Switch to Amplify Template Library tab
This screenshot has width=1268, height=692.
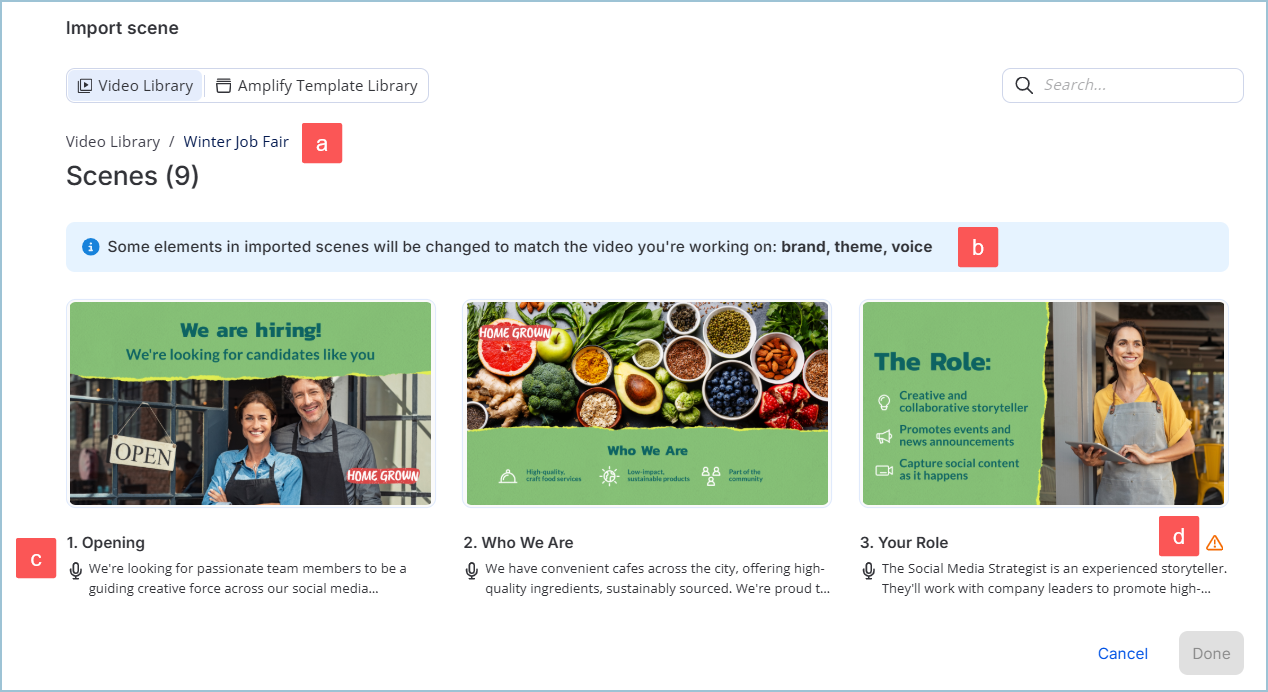(317, 86)
